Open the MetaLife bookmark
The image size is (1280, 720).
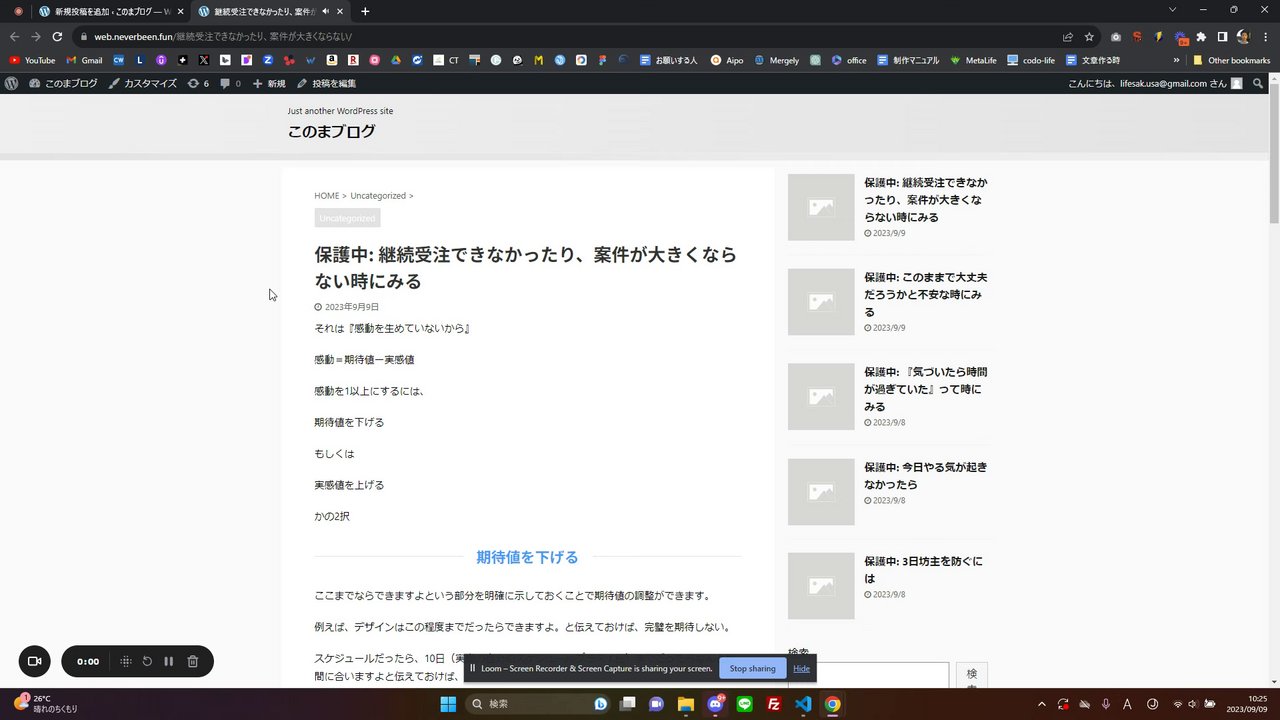click(973, 60)
